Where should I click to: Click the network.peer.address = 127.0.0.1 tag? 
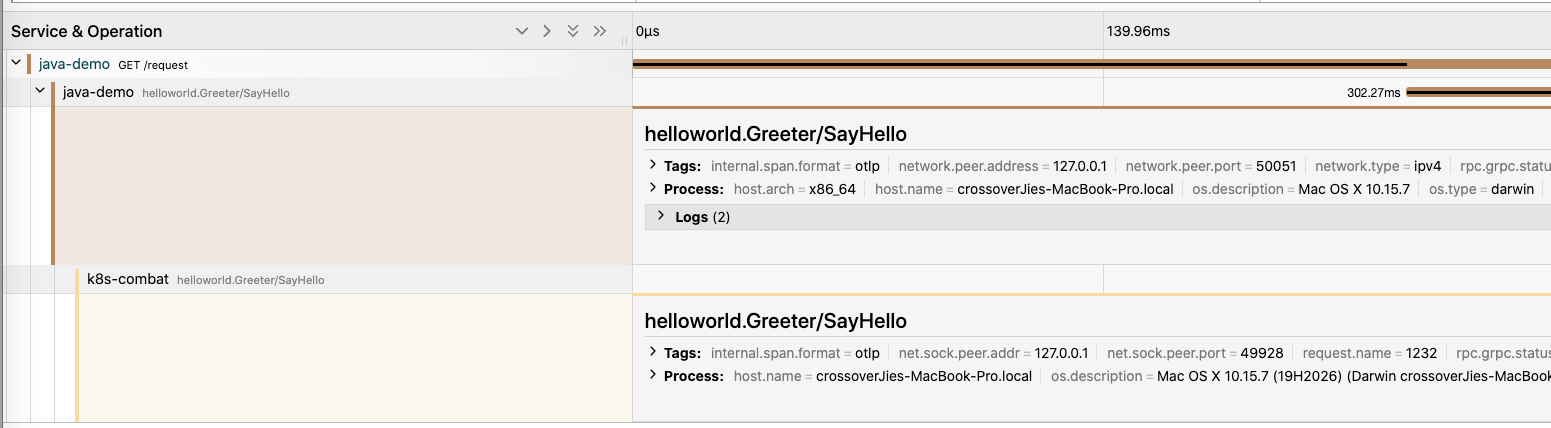[x=1003, y=165]
